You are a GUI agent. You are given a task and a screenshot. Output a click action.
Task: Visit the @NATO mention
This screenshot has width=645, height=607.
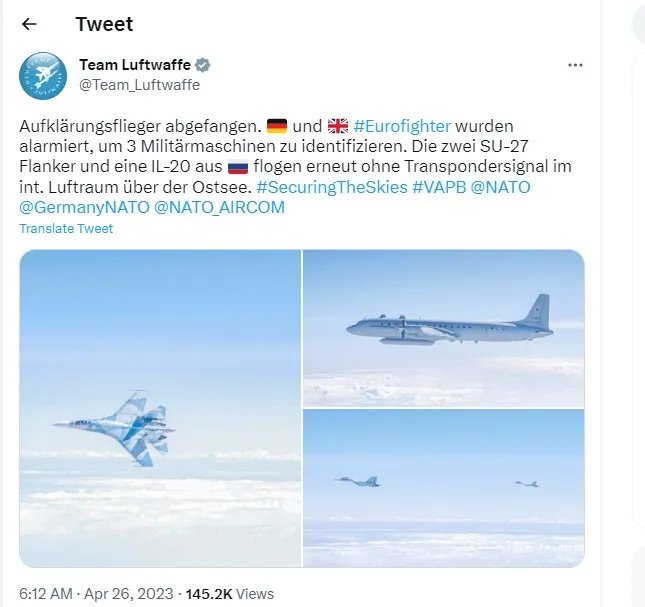click(500, 188)
